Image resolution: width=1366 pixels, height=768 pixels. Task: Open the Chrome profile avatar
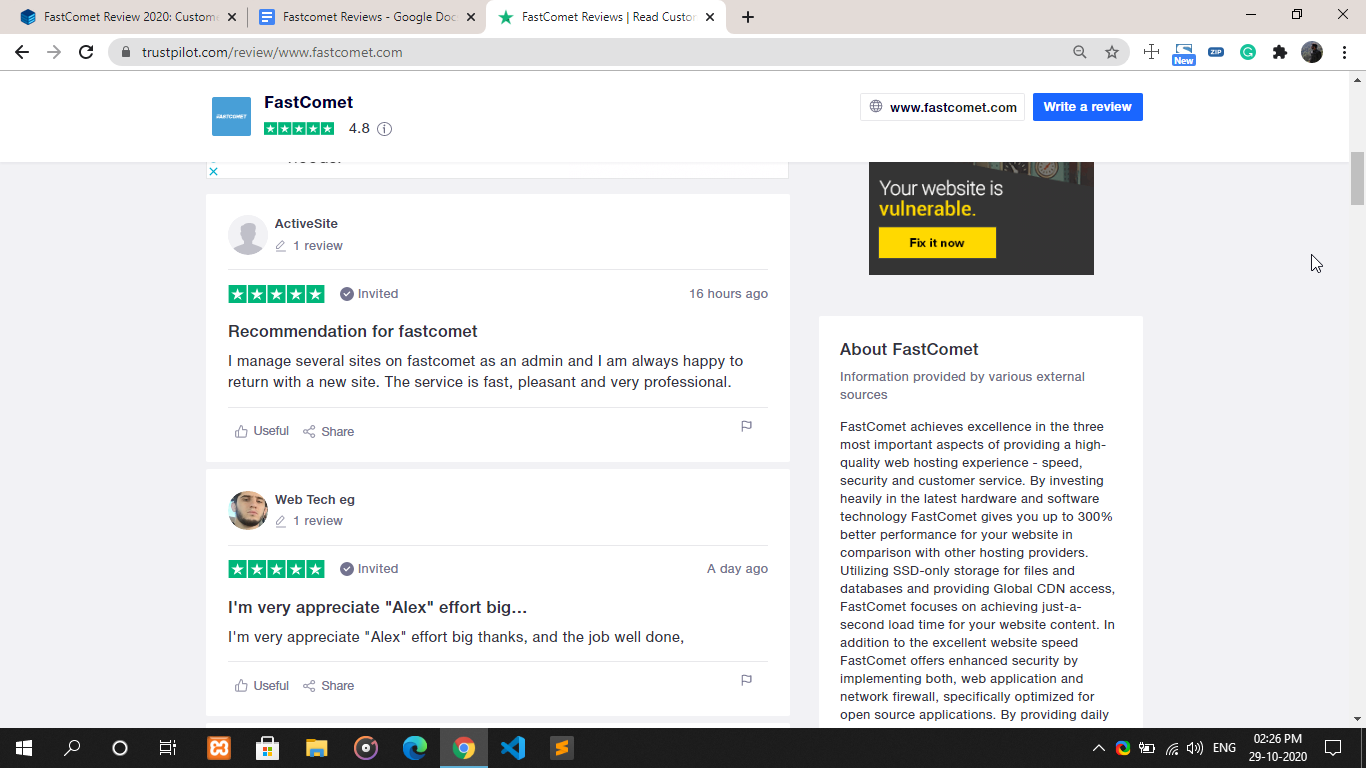[1312, 52]
